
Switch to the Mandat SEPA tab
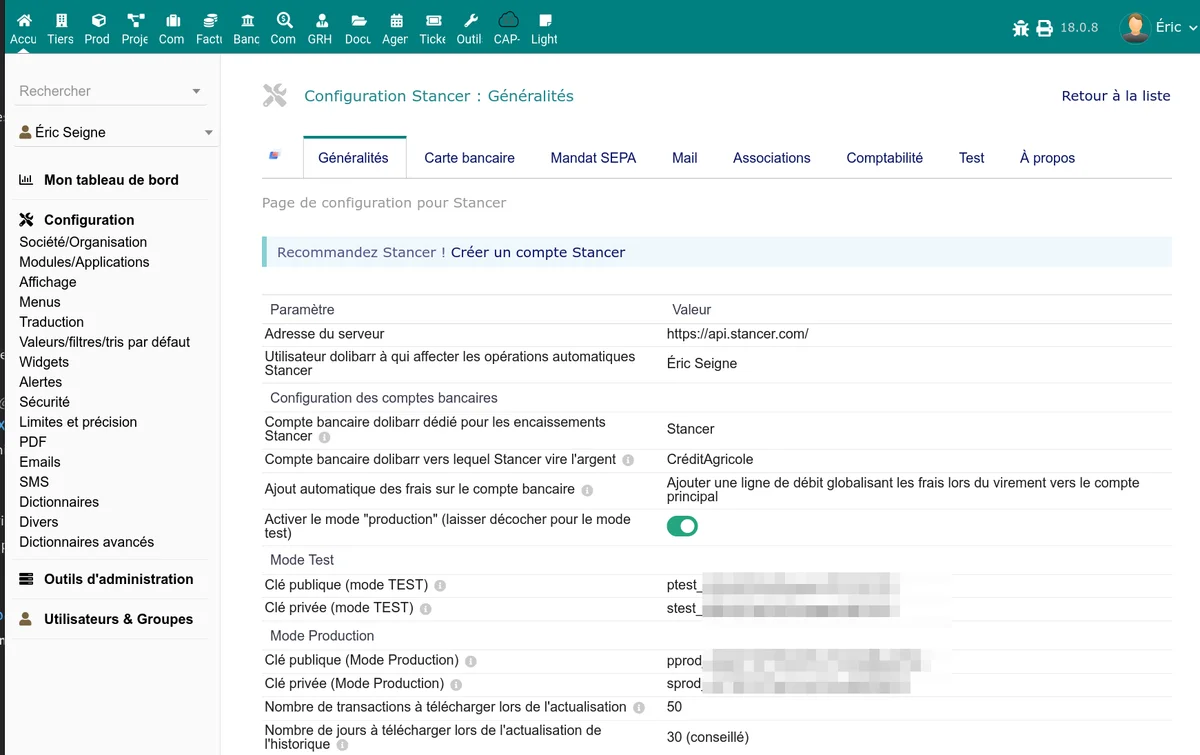[593, 158]
